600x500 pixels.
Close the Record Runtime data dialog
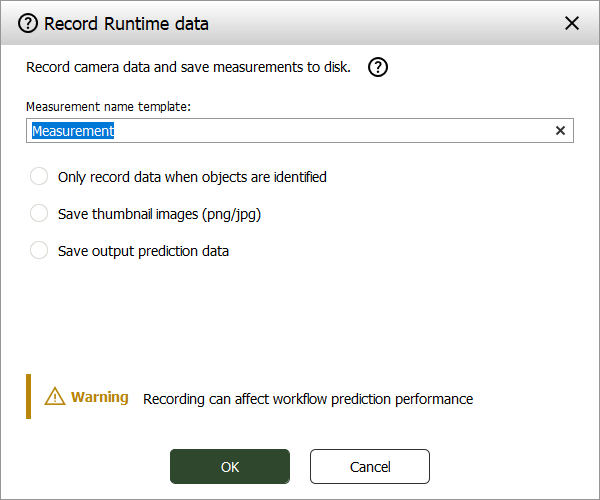click(572, 23)
